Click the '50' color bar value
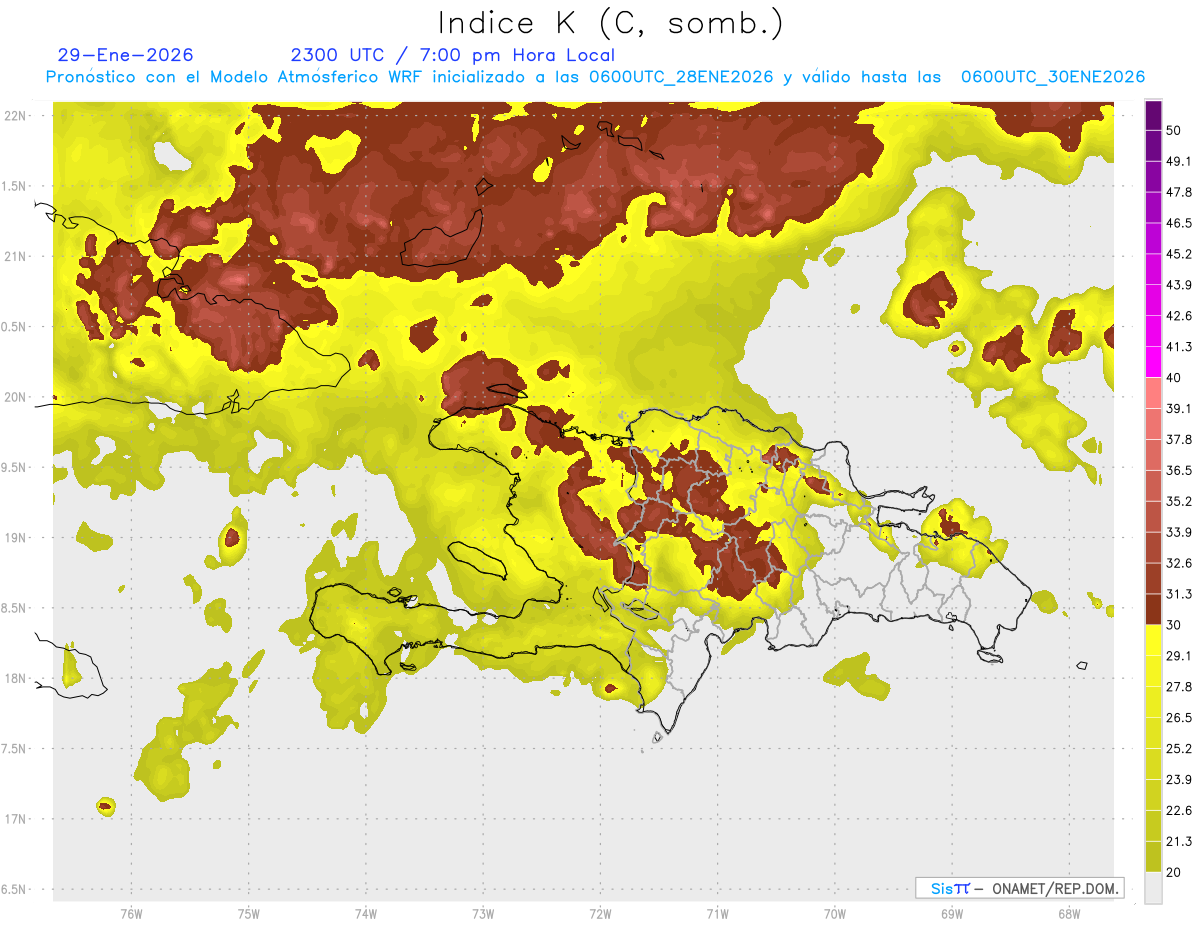Screen dimensions: 1200x927 pos(1175,131)
